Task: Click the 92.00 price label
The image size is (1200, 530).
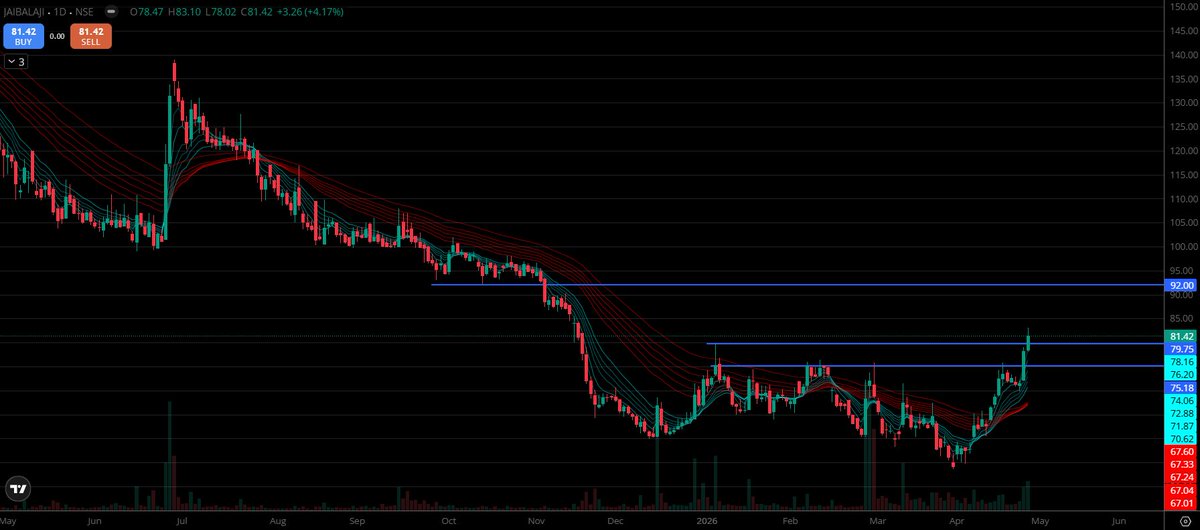Action: (1181, 285)
